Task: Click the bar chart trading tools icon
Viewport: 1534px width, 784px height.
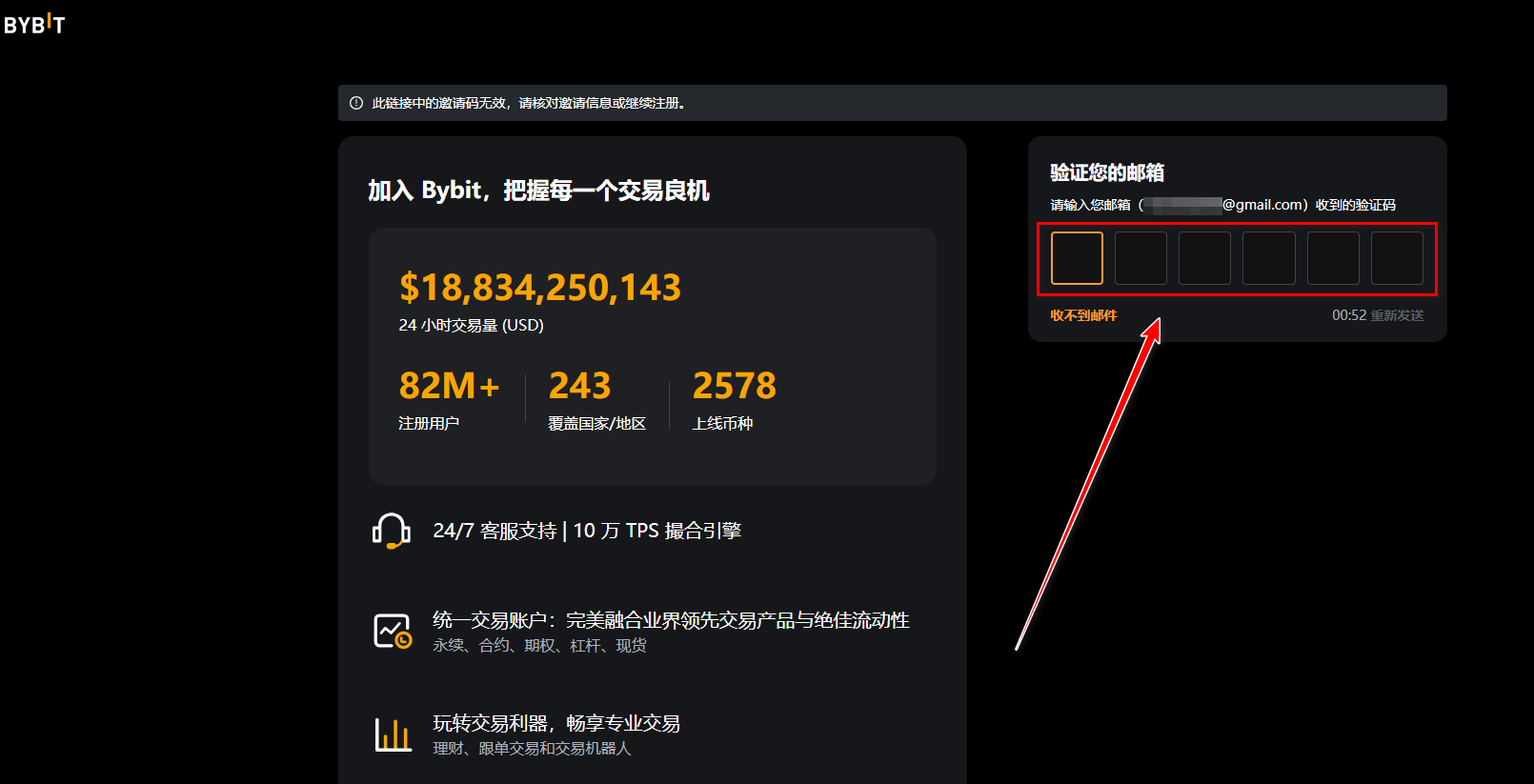Action: pyautogui.click(x=392, y=734)
